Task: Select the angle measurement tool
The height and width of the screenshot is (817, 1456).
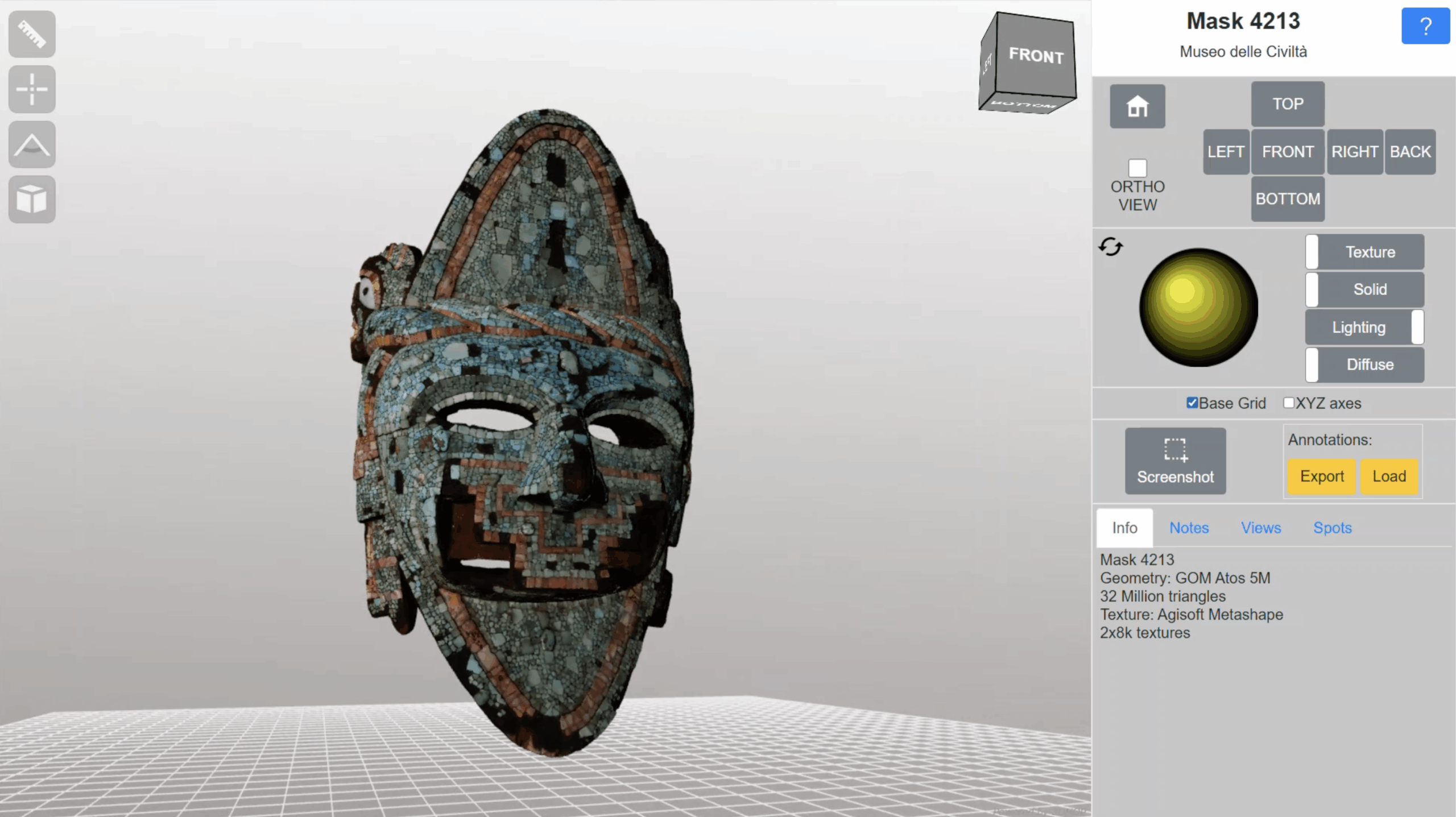Action: (x=32, y=144)
